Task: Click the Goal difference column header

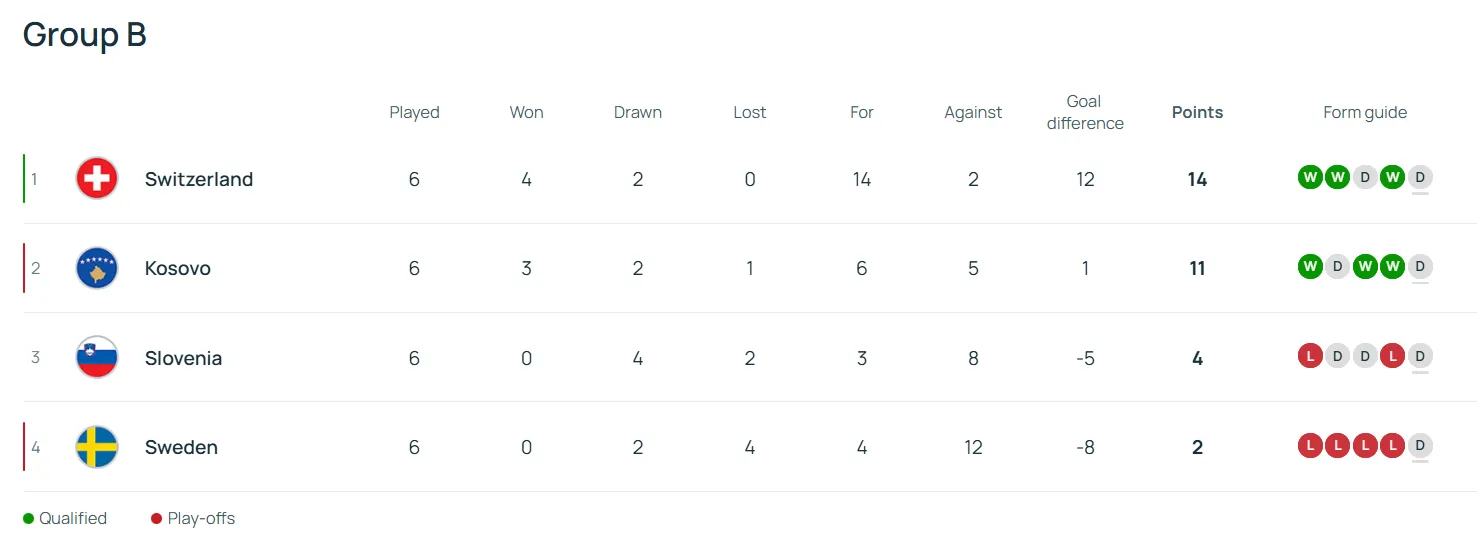Action: (x=1085, y=112)
